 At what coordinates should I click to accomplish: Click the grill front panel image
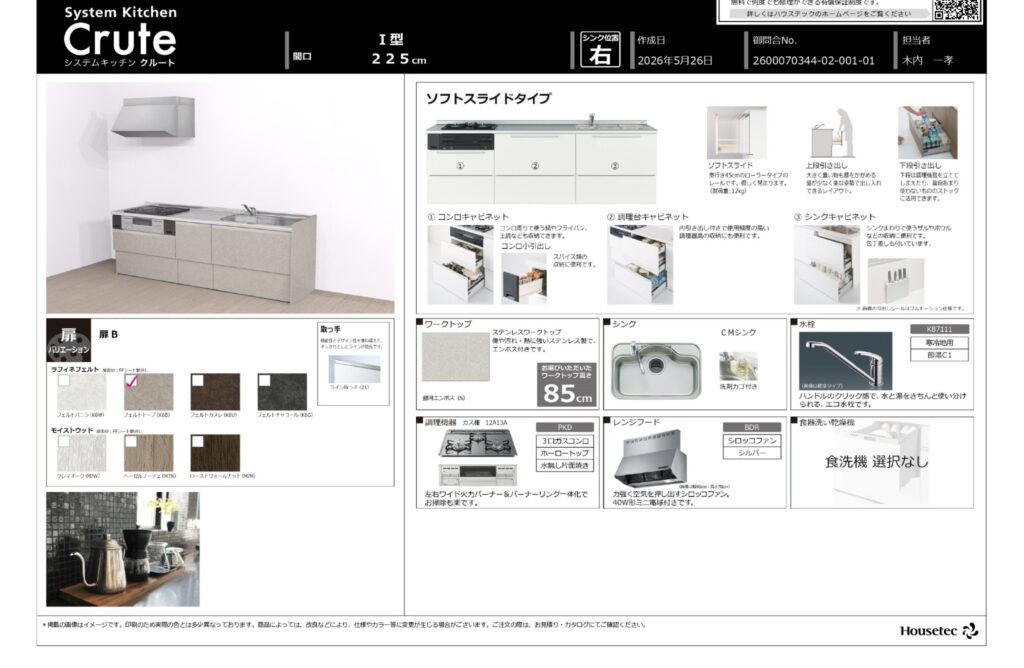(x=478, y=474)
